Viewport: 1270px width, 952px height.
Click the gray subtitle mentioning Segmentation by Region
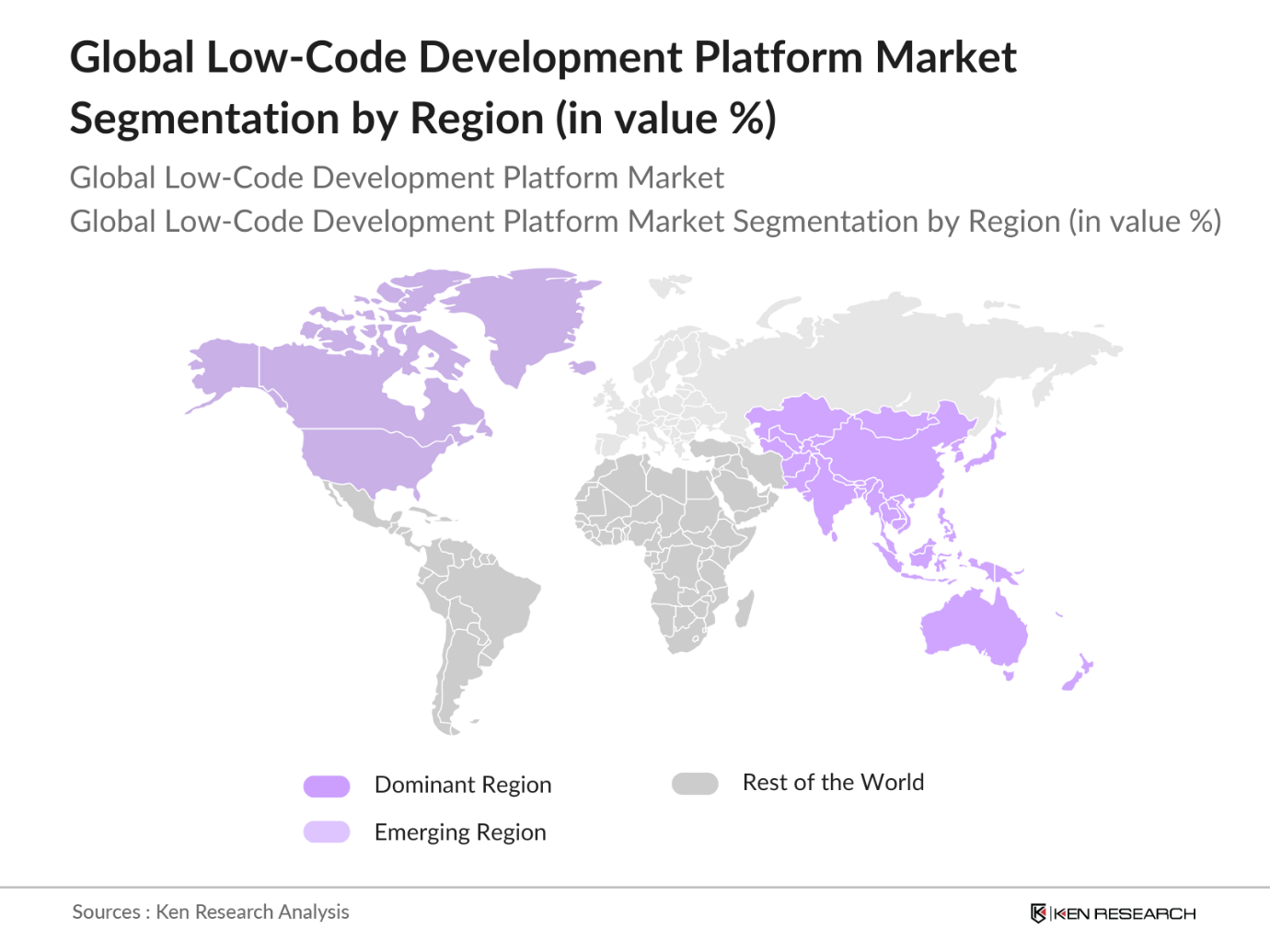tap(645, 222)
